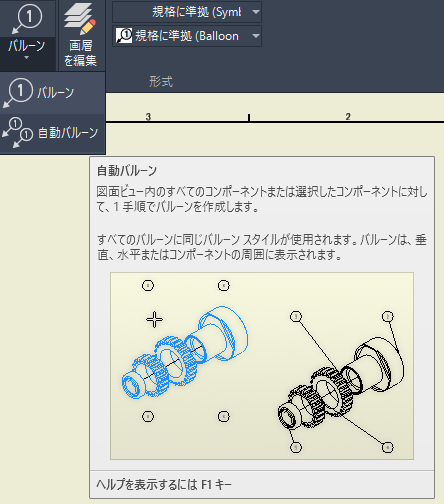This screenshot has width=444, height=504.
Task: Click the ruler zone number 2
Action: pyautogui.click(x=348, y=117)
